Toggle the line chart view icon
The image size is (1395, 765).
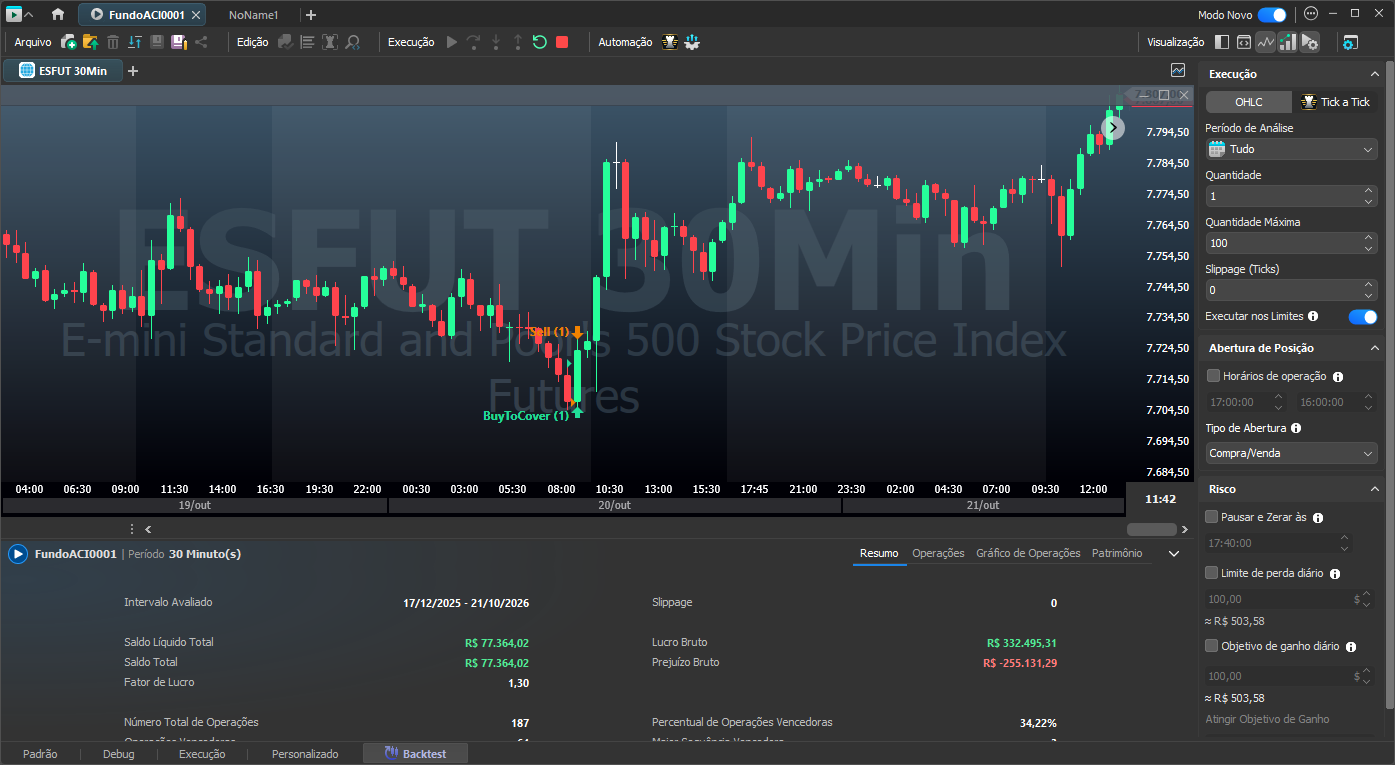(1266, 42)
